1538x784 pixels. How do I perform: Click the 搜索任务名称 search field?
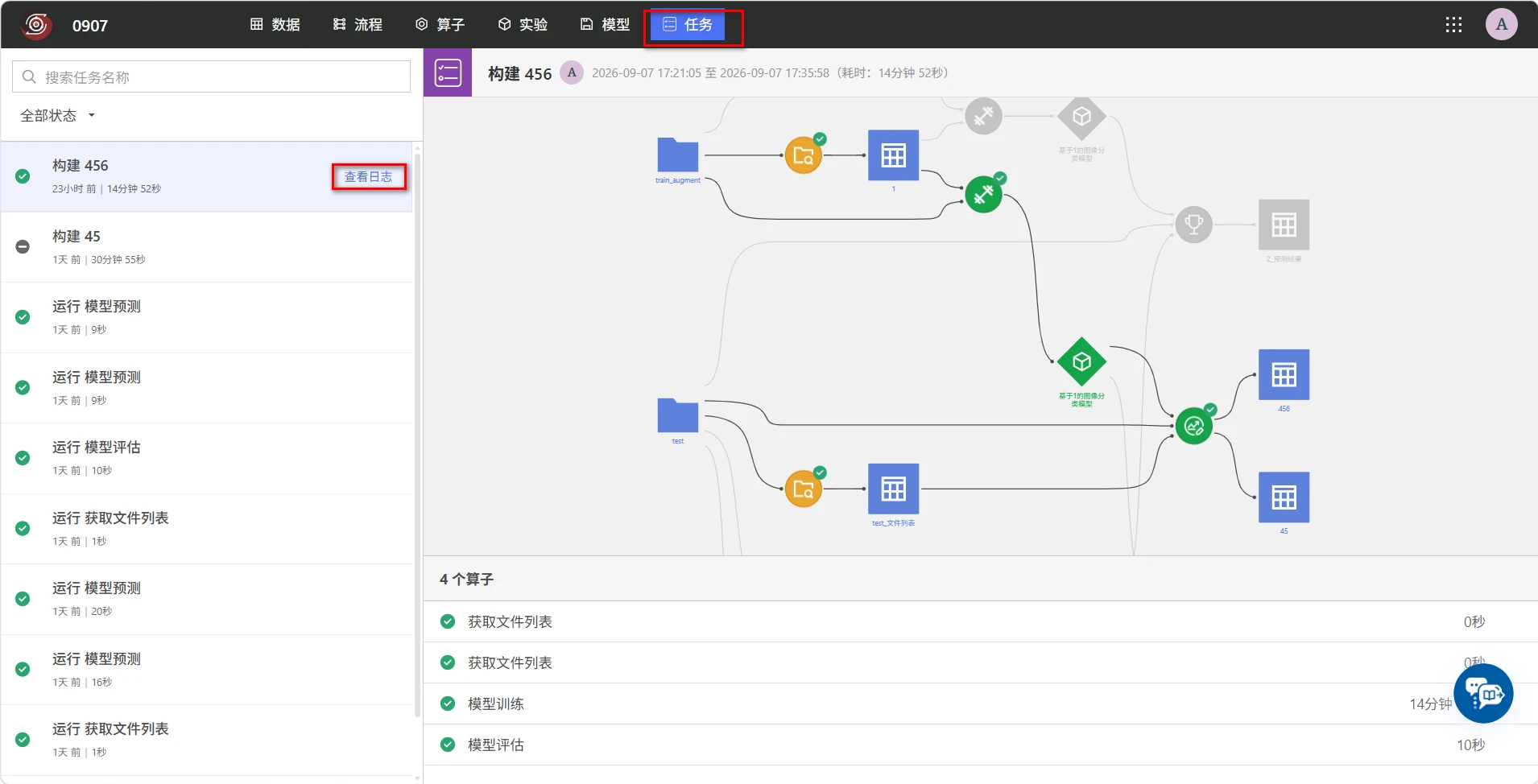coord(211,76)
